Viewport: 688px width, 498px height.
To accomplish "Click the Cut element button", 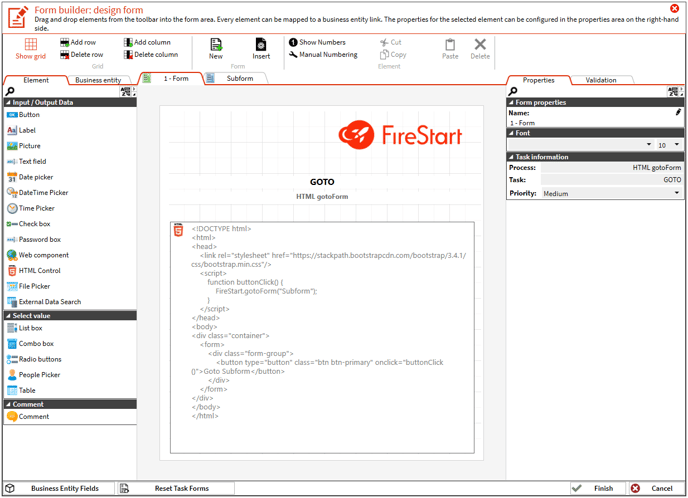I will click(x=391, y=42).
